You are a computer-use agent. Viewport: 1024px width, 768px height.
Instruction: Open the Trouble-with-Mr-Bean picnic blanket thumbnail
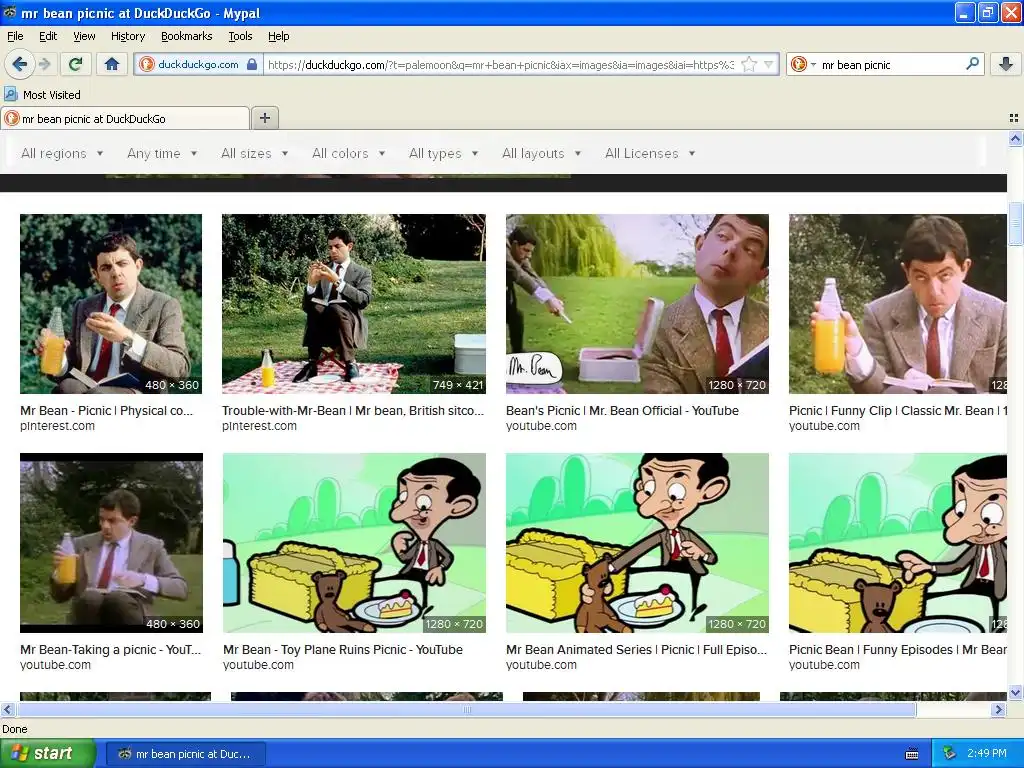(354, 304)
